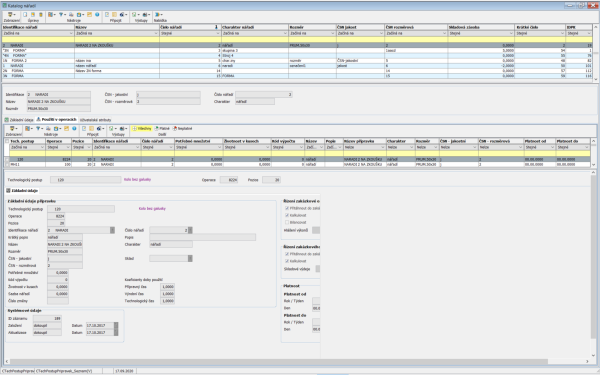Switch to the Základní údaje tab
The image size is (600, 375).
tap(20, 120)
